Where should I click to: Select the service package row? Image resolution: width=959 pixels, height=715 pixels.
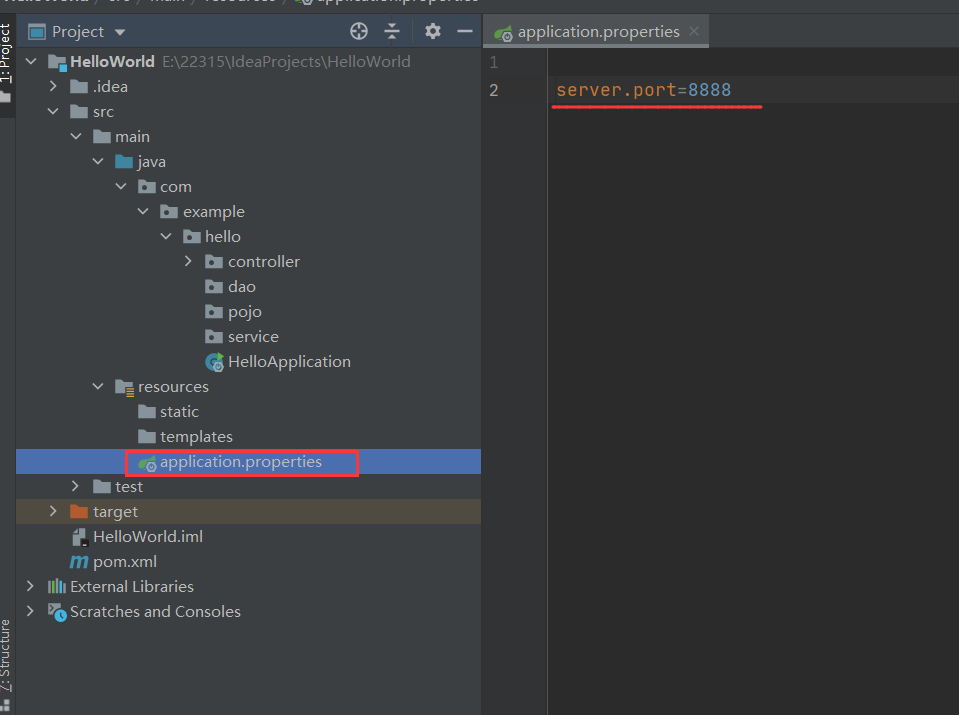[x=248, y=337]
